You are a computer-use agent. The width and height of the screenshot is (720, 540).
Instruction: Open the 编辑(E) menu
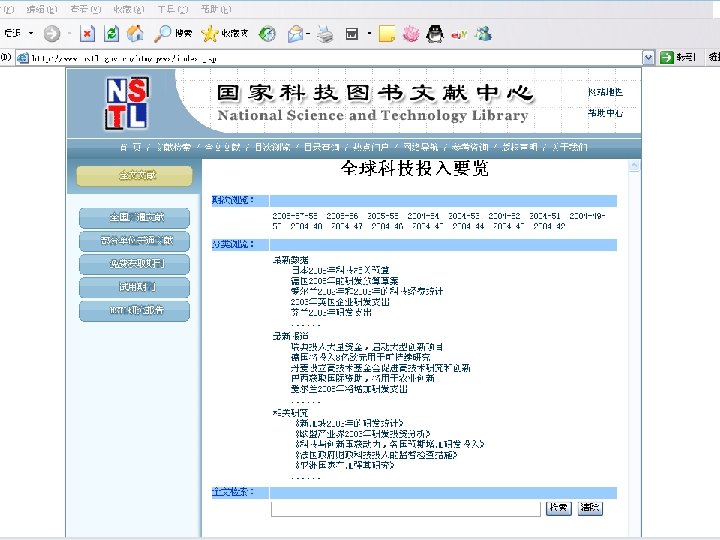42,9
